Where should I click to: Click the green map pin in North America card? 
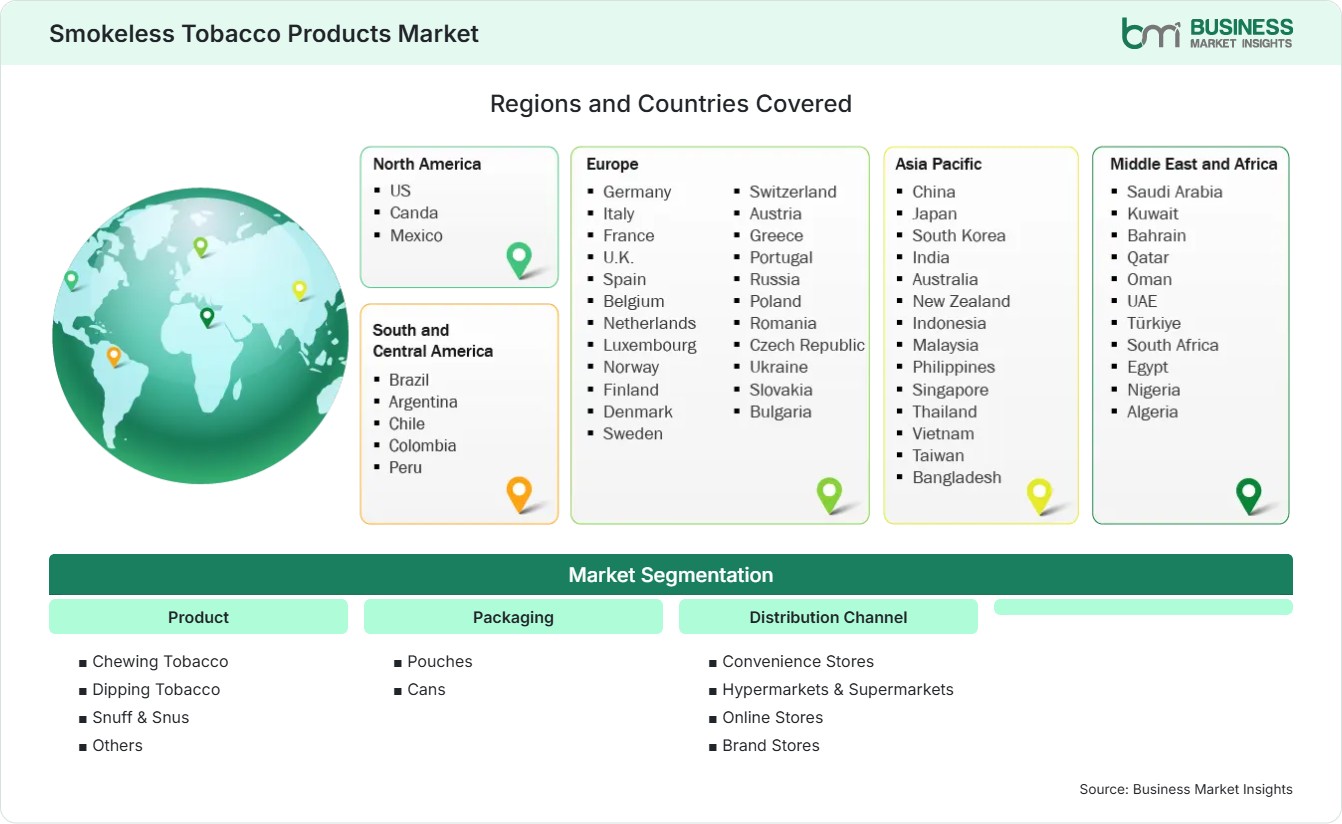[x=519, y=259]
